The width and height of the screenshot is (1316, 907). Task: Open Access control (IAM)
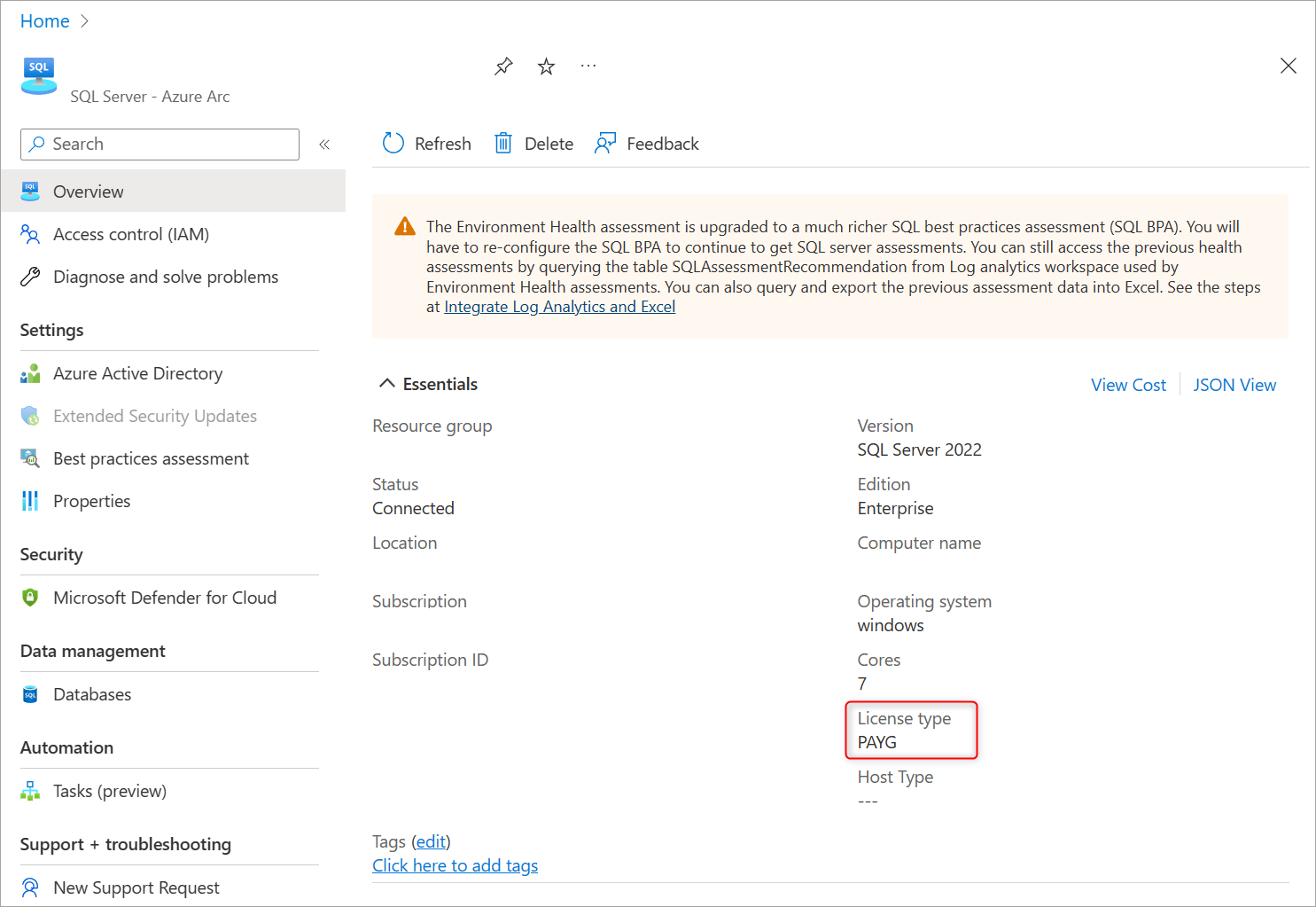click(x=131, y=234)
